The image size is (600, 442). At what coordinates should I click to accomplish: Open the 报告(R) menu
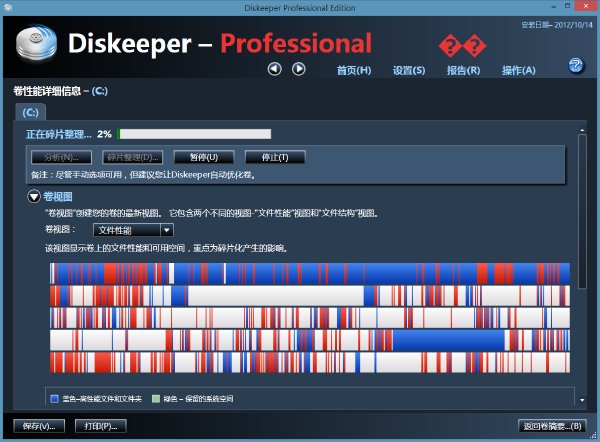click(x=463, y=70)
